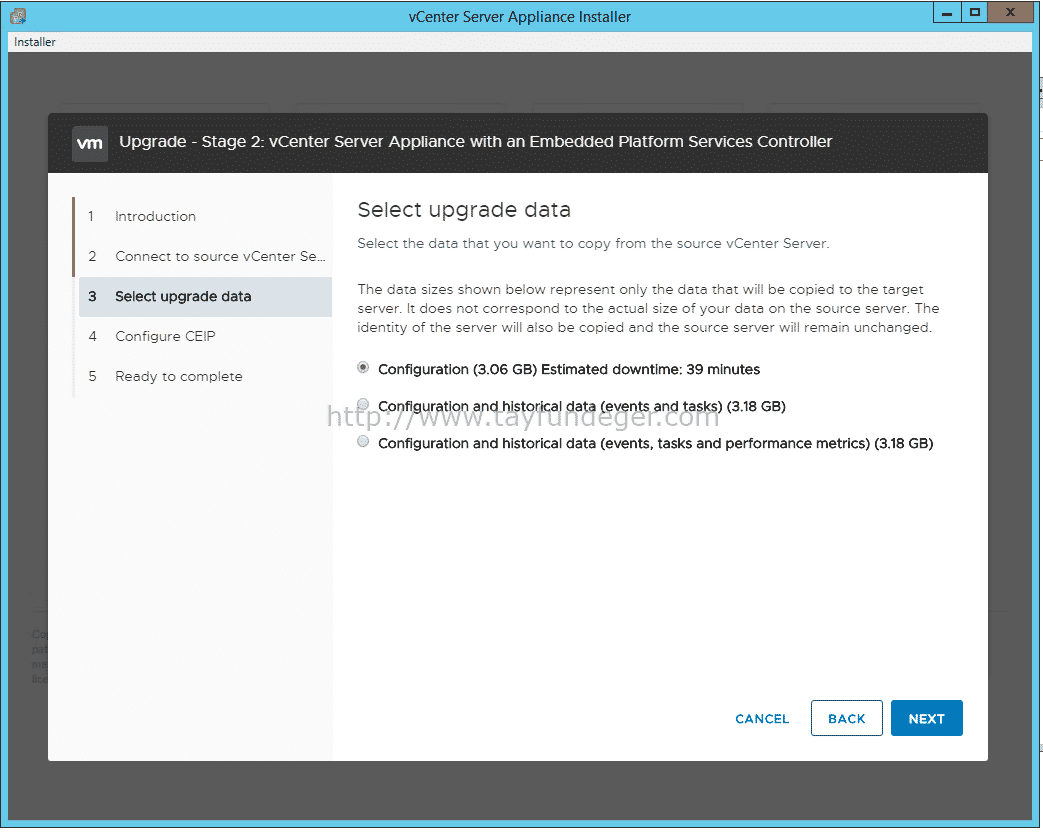Click the 'vCenter Server Appliance Installer' window title
Image resolution: width=1043 pixels, height=832 pixels.
[x=520, y=17]
